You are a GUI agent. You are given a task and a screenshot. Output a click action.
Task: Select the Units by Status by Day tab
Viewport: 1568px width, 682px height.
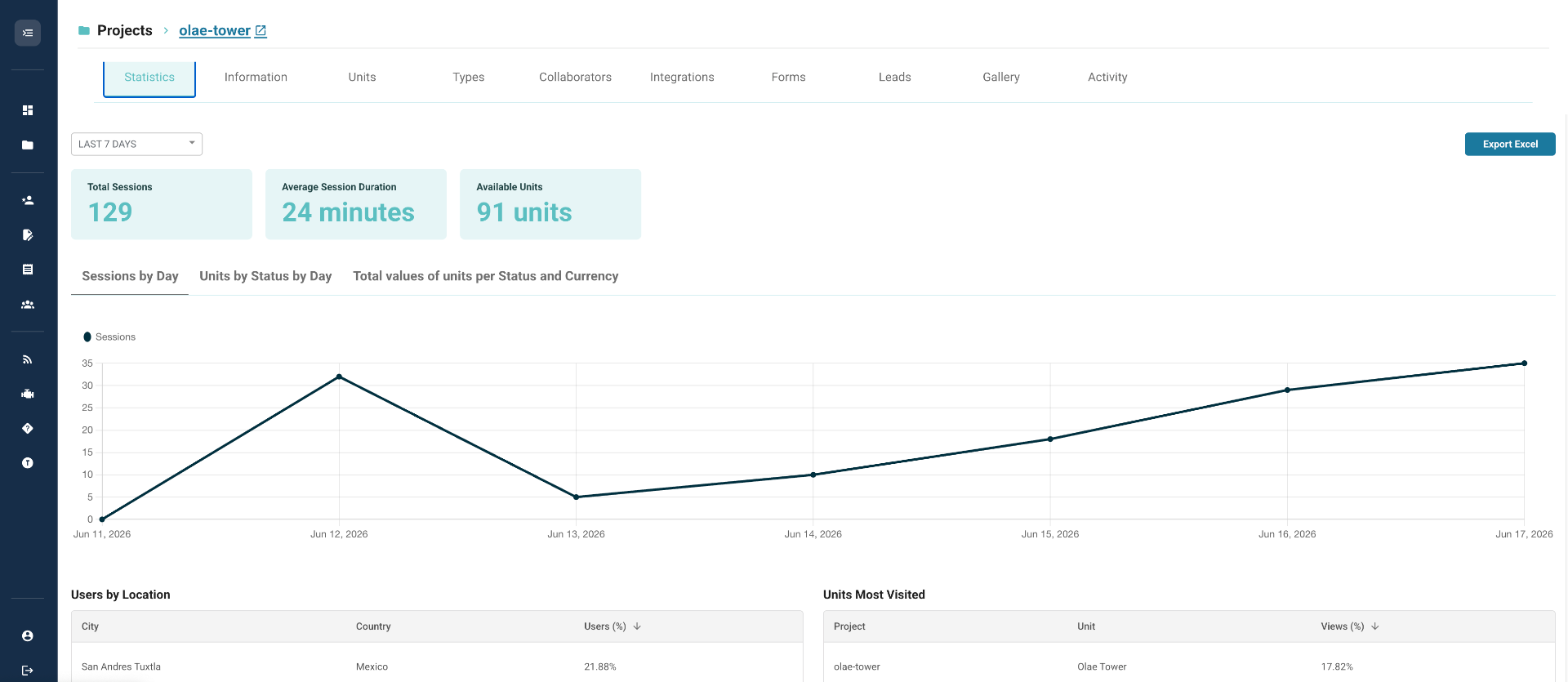coord(265,276)
